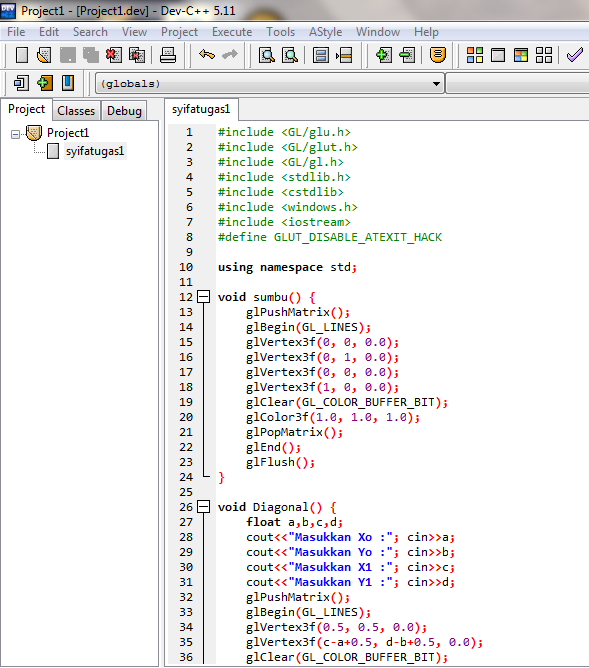
Task: Select syifatugas1 file in project tree
Action: pos(95,151)
